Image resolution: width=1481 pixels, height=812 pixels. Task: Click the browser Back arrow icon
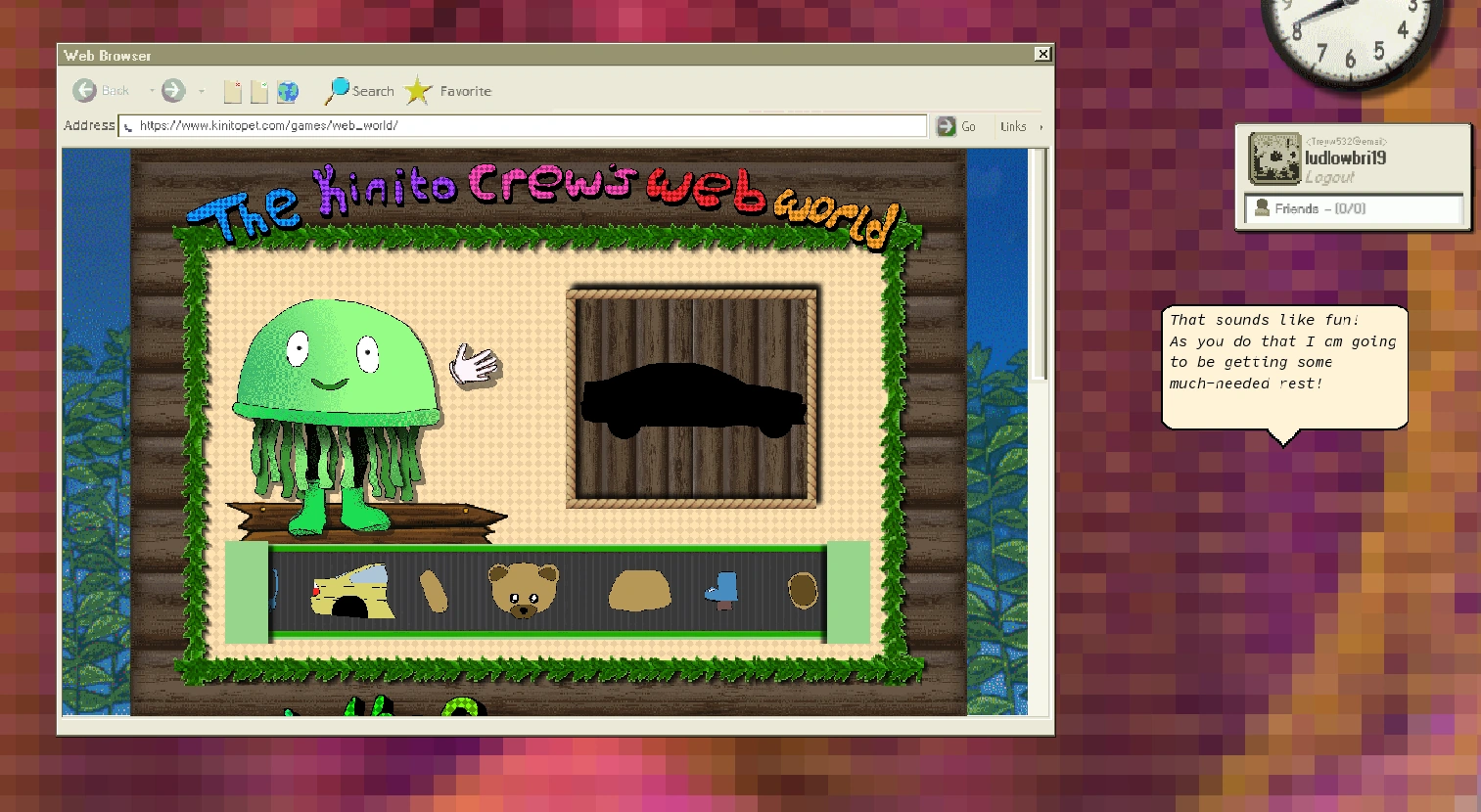[x=84, y=91]
